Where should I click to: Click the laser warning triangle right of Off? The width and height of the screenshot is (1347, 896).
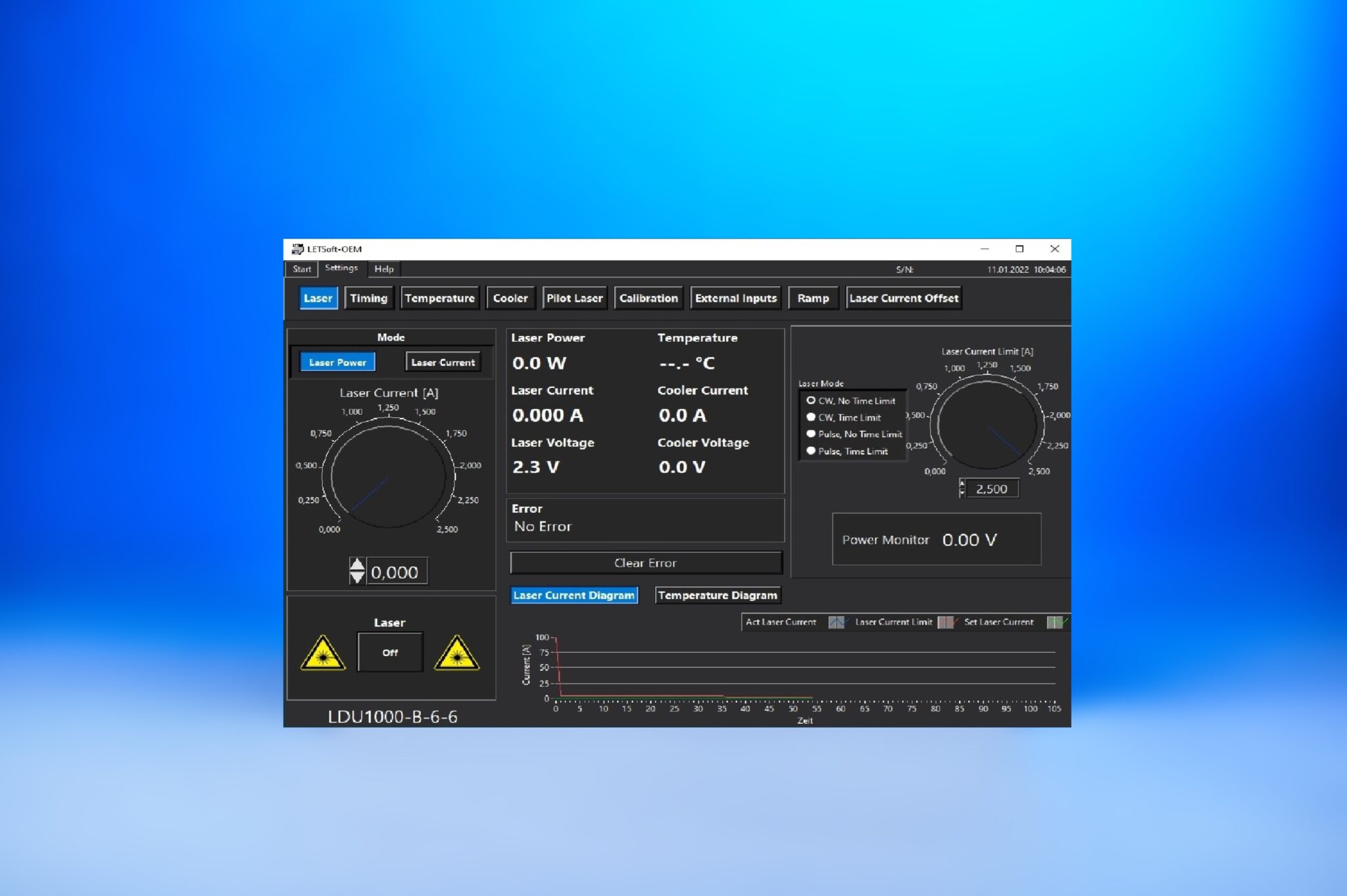456,653
